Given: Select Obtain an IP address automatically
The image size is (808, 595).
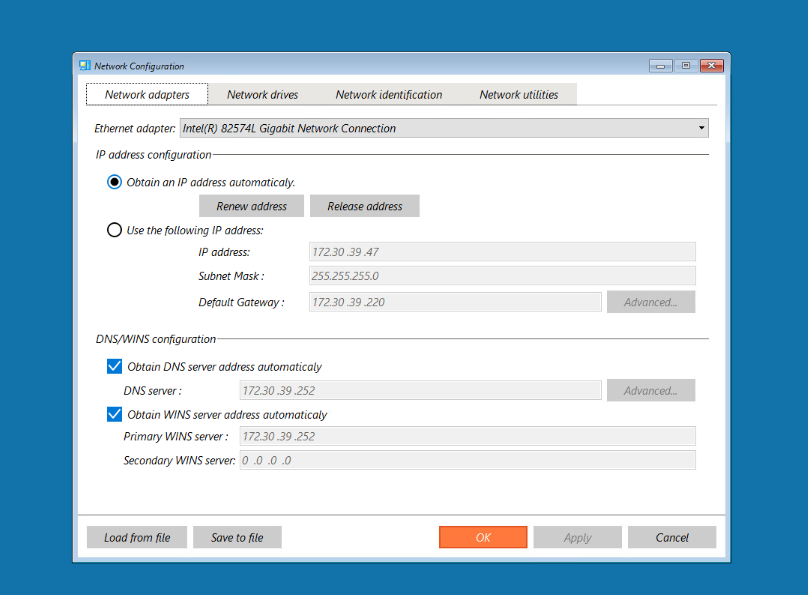Looking at the screenshot, I should (x=114, y=182).
